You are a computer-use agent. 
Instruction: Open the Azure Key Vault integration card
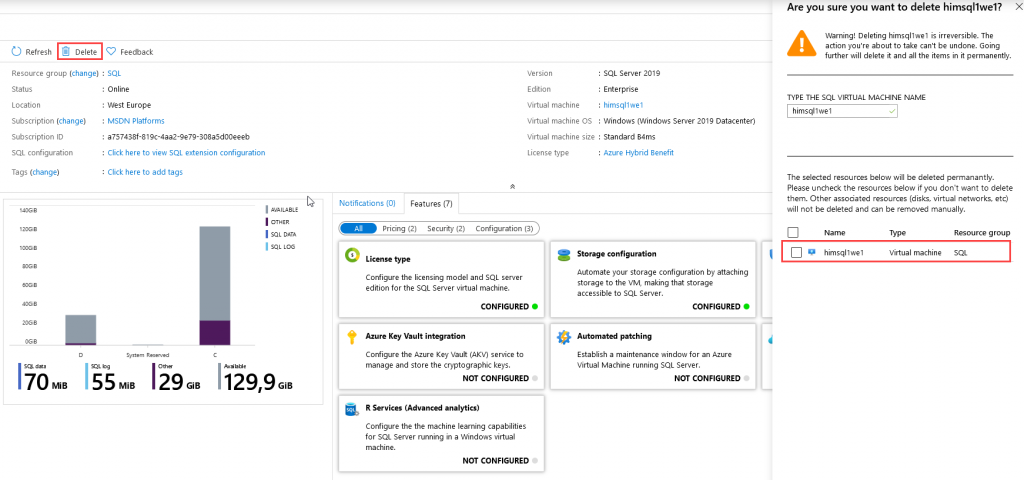point(441,356)
